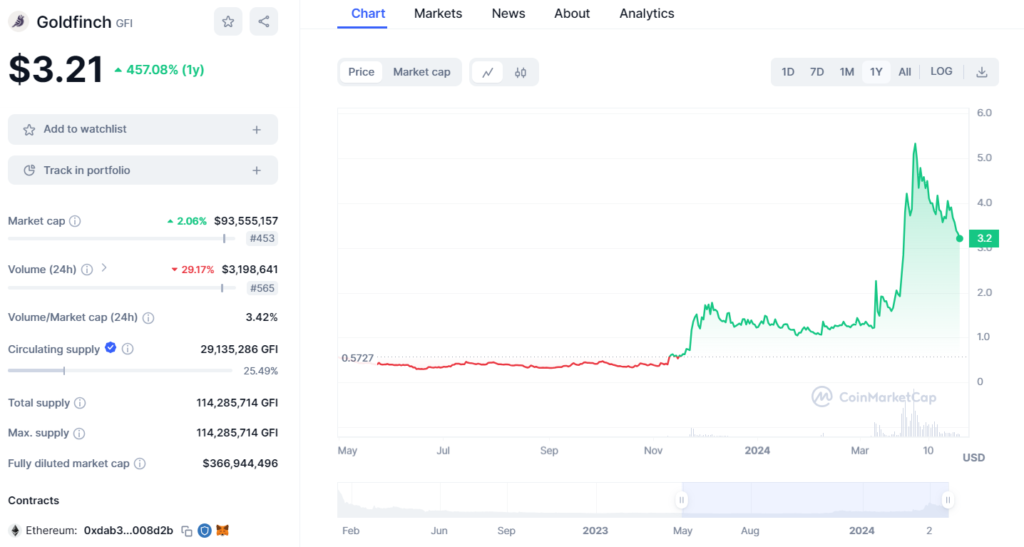Switch to candlestick chart icon
Screen dimensions: 1024x547
521,72
